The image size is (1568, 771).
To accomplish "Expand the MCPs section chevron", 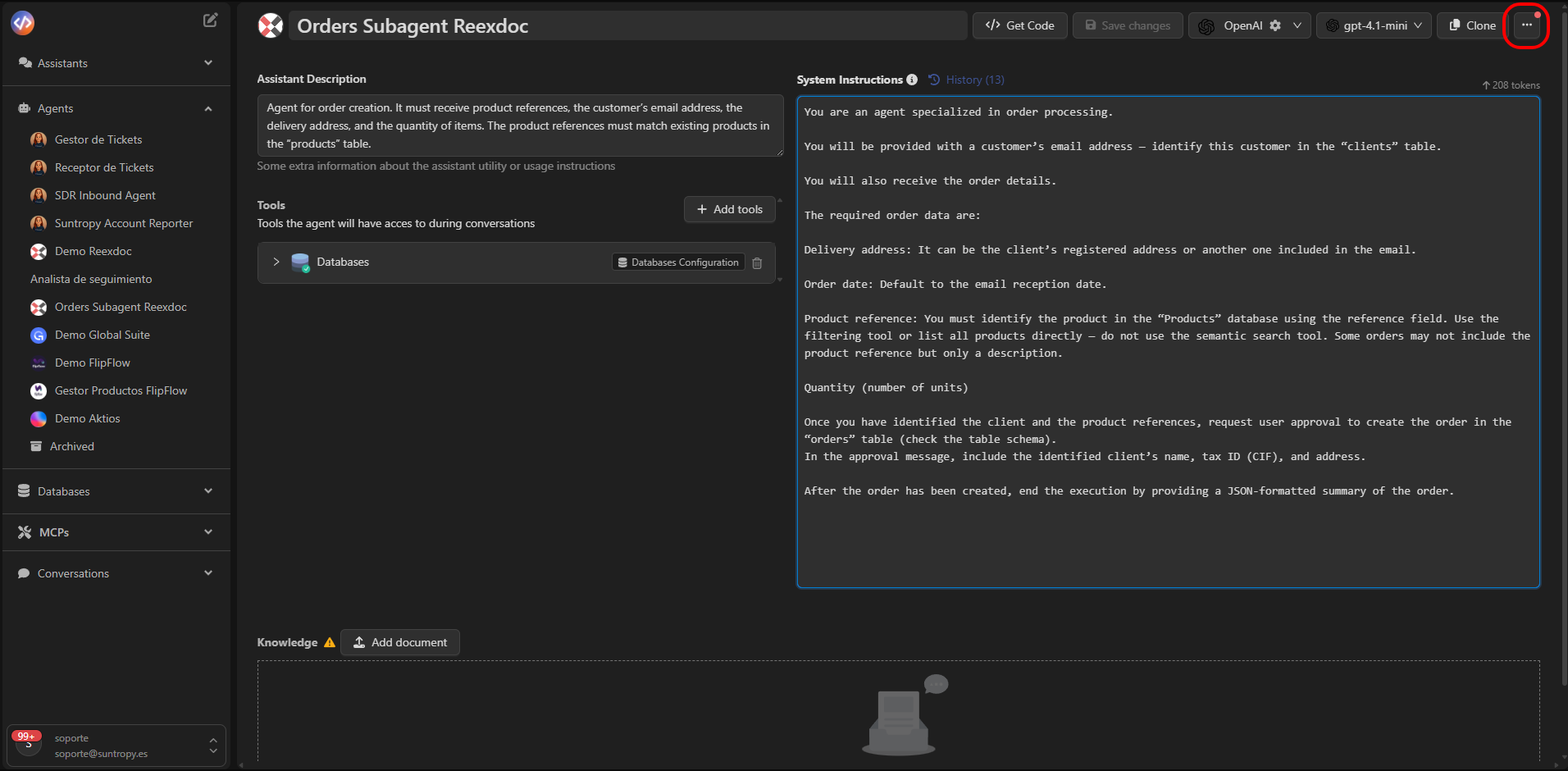I will tap(208, 532).
